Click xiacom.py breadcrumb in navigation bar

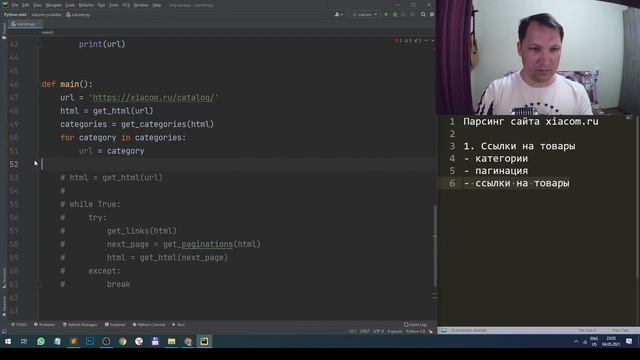[x=78, y=15]
